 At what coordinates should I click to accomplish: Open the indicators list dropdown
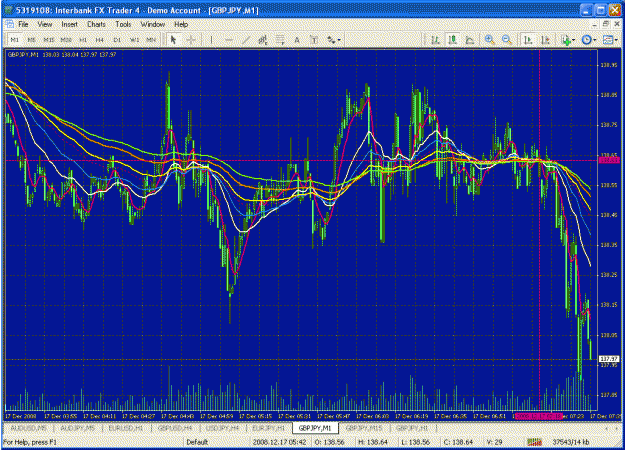tap(568, 39)
